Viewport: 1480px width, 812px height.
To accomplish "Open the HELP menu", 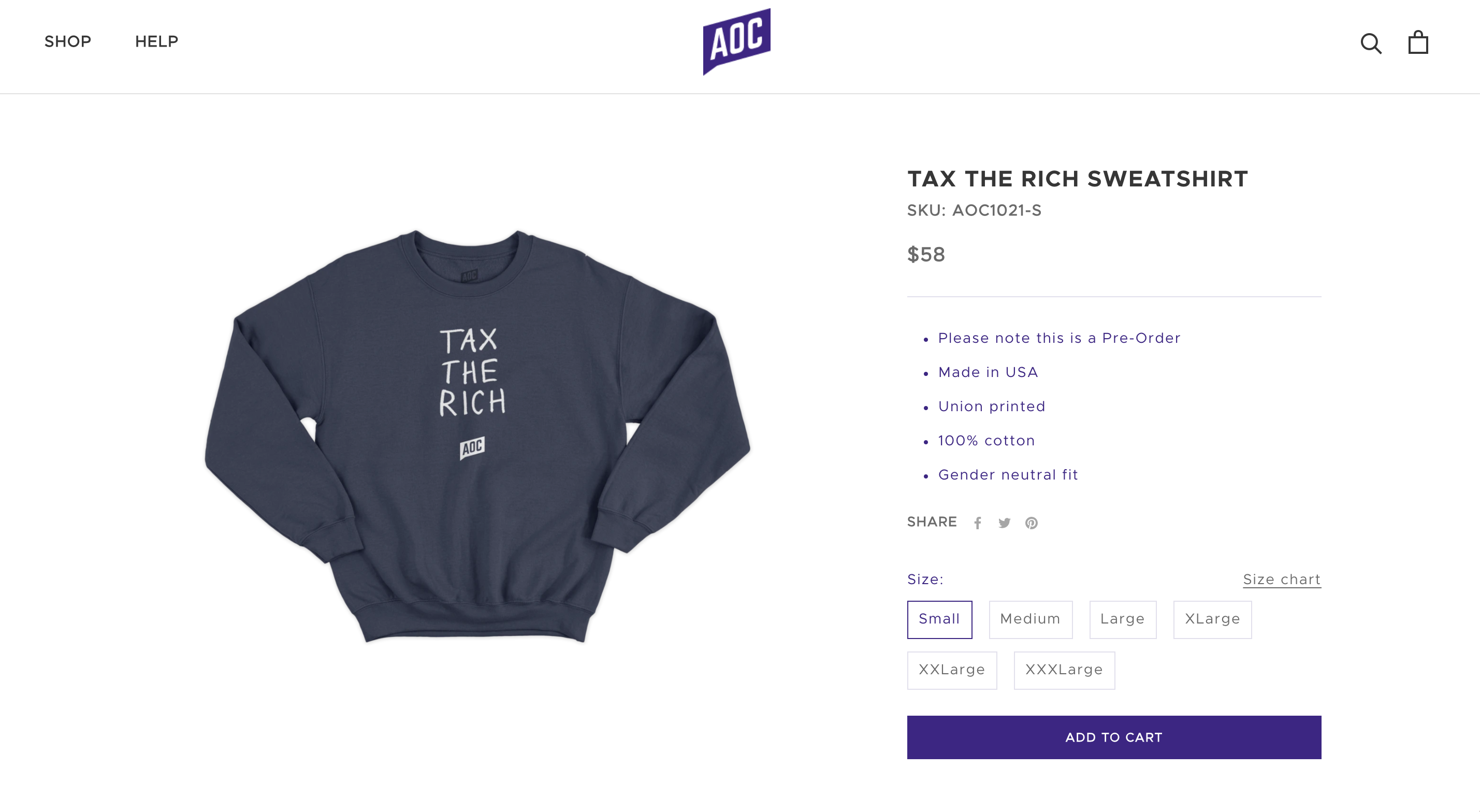I will pyautogui.click(x=156, y=41).
